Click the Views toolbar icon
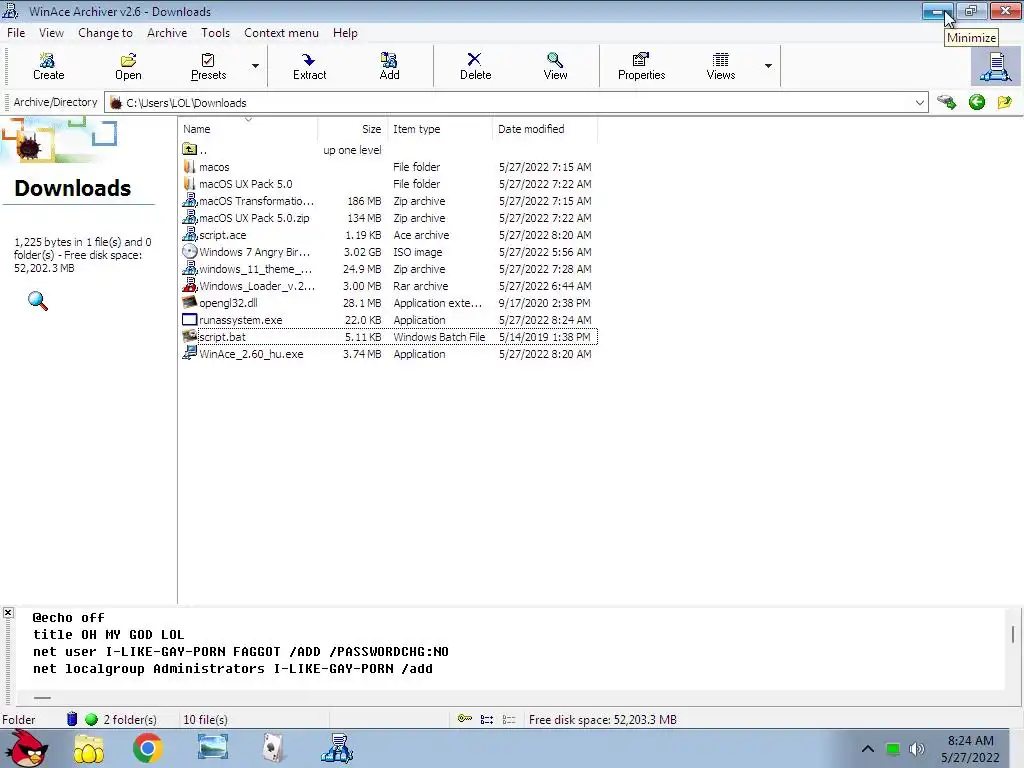Image resolution: width=1024 pixels, height=768 pixels. tap(720, 66)
